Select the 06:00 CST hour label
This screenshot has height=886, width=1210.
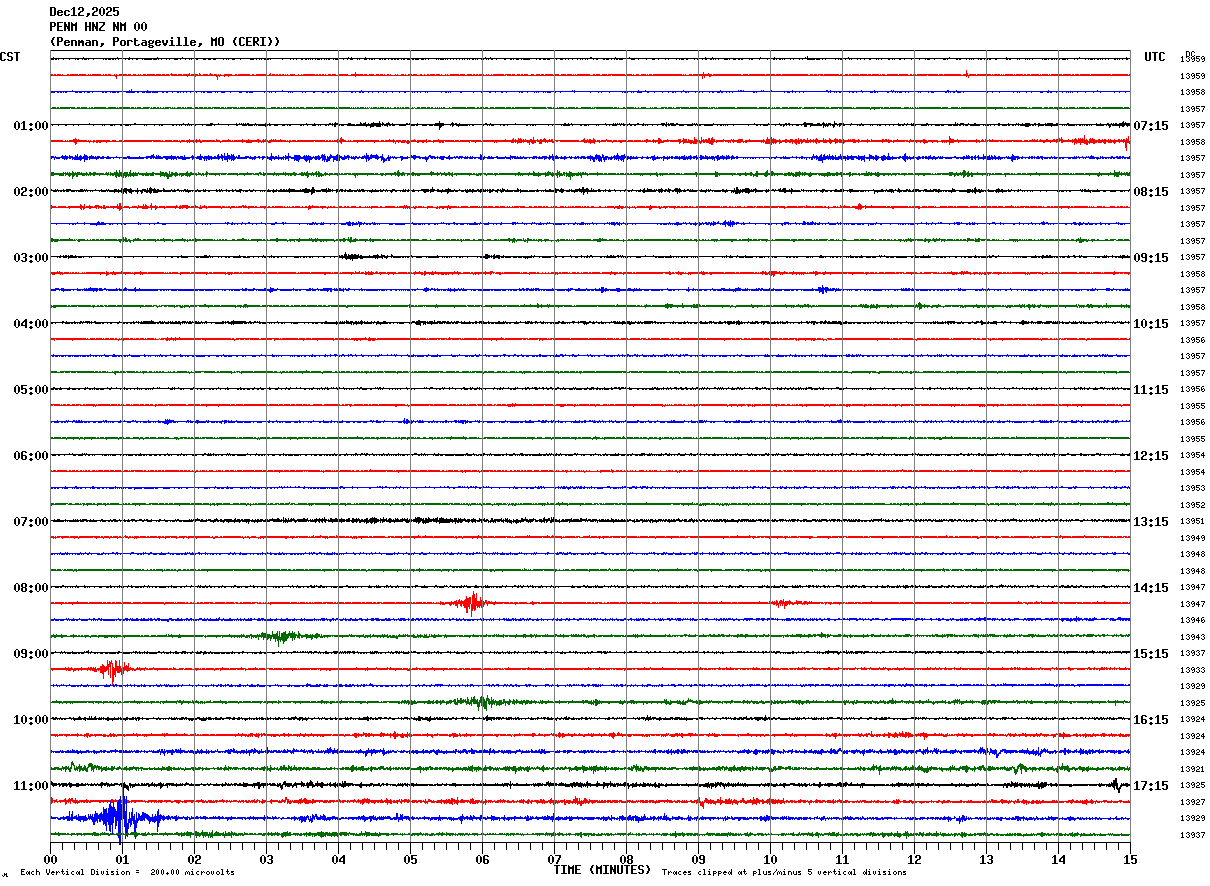click(x=31, y=456)
